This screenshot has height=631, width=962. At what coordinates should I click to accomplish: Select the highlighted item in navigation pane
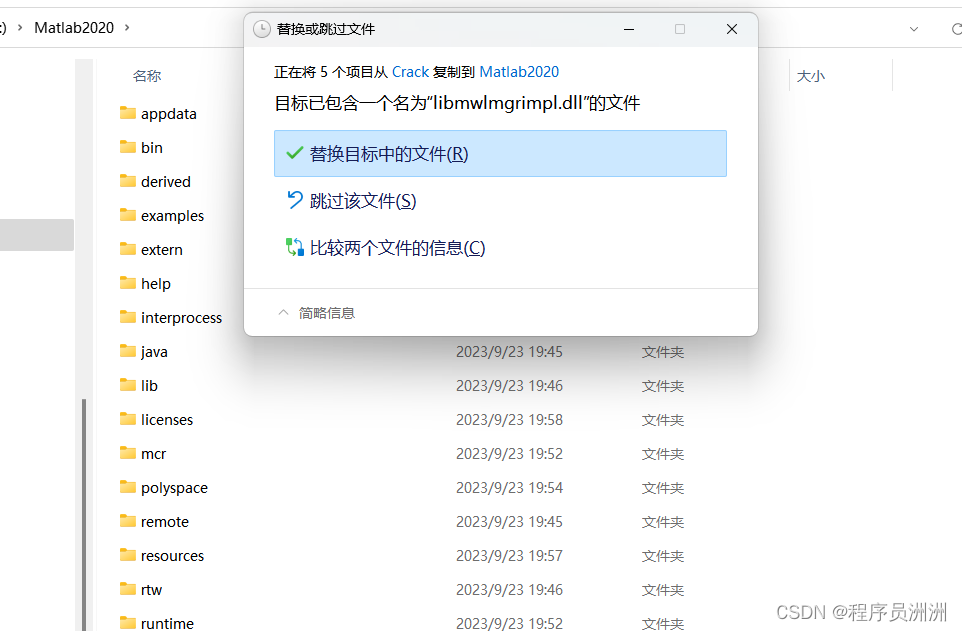pyautogui.click(x=37, y=234)
